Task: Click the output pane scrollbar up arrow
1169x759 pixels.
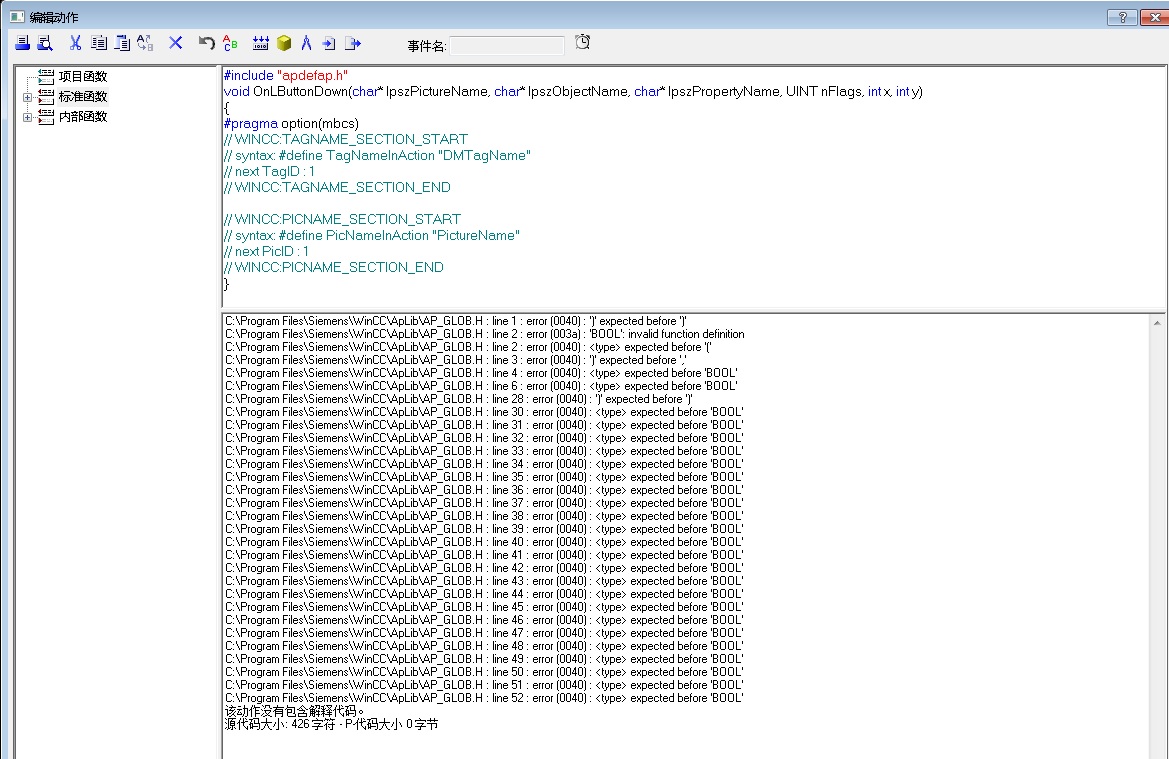Action: pos(1156,323)
